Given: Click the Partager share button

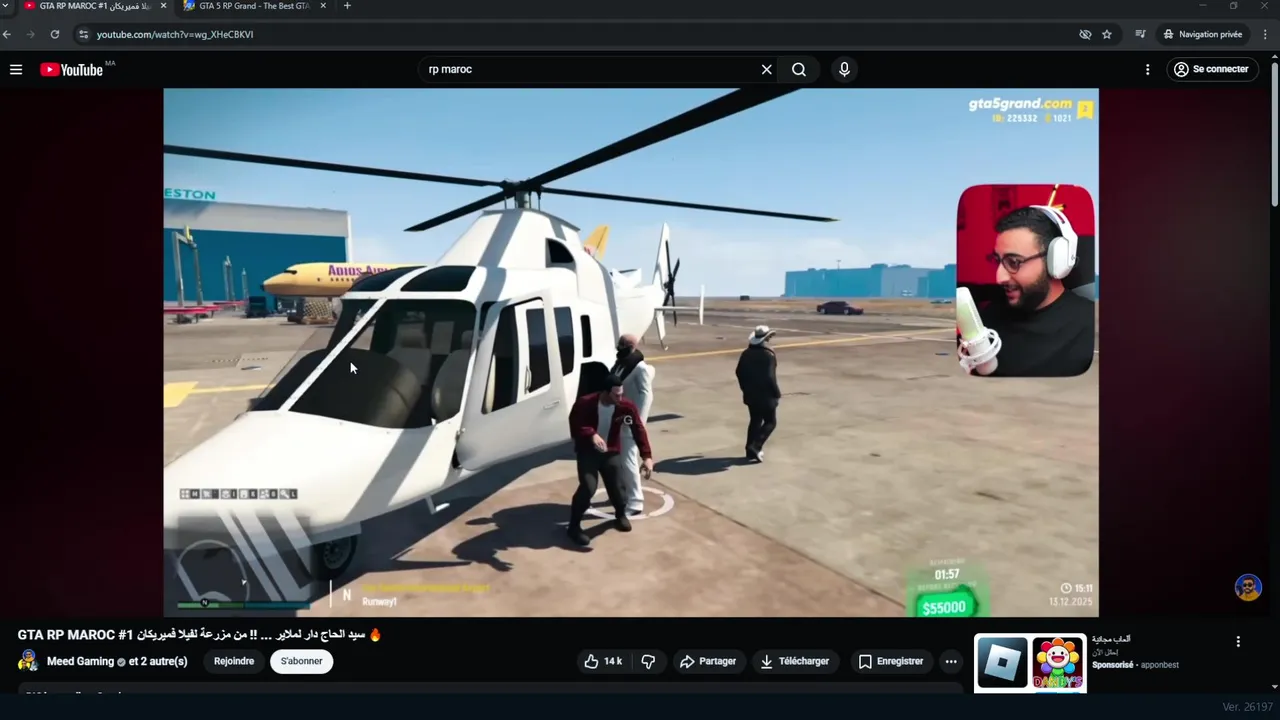Looking at the screenshot, I should (708, 661).
